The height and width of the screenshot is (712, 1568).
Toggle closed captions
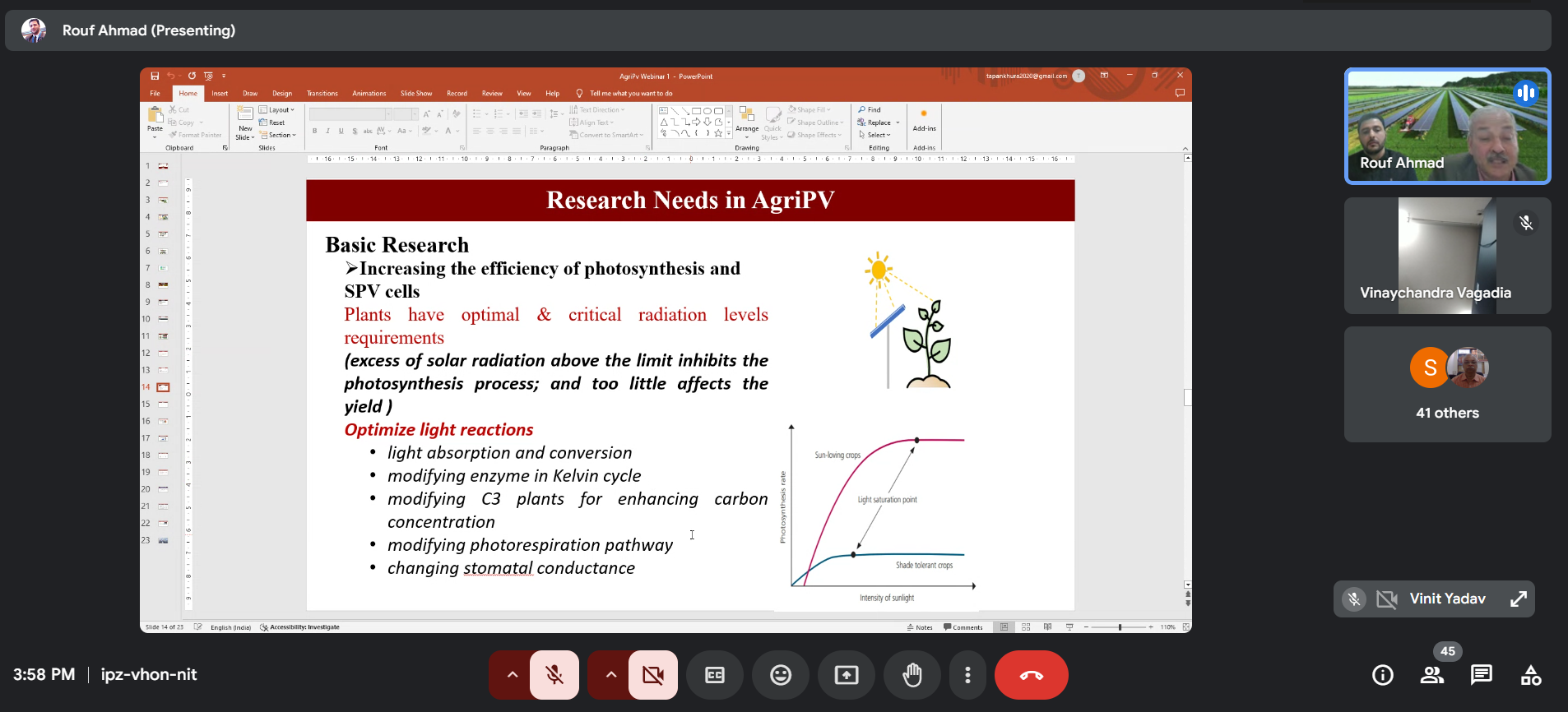click(x=714, y=675)
